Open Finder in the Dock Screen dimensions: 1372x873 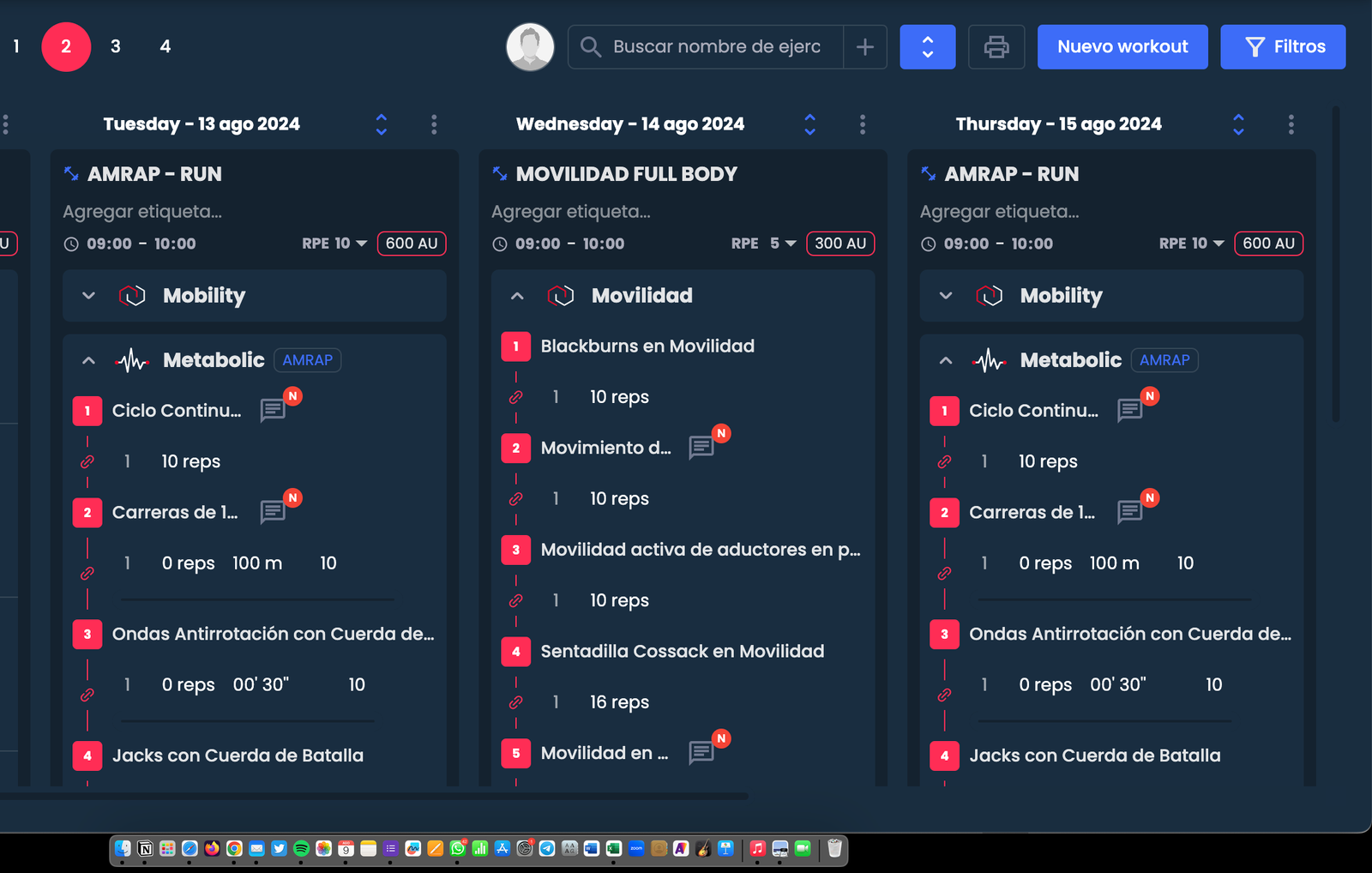point(123,849)
